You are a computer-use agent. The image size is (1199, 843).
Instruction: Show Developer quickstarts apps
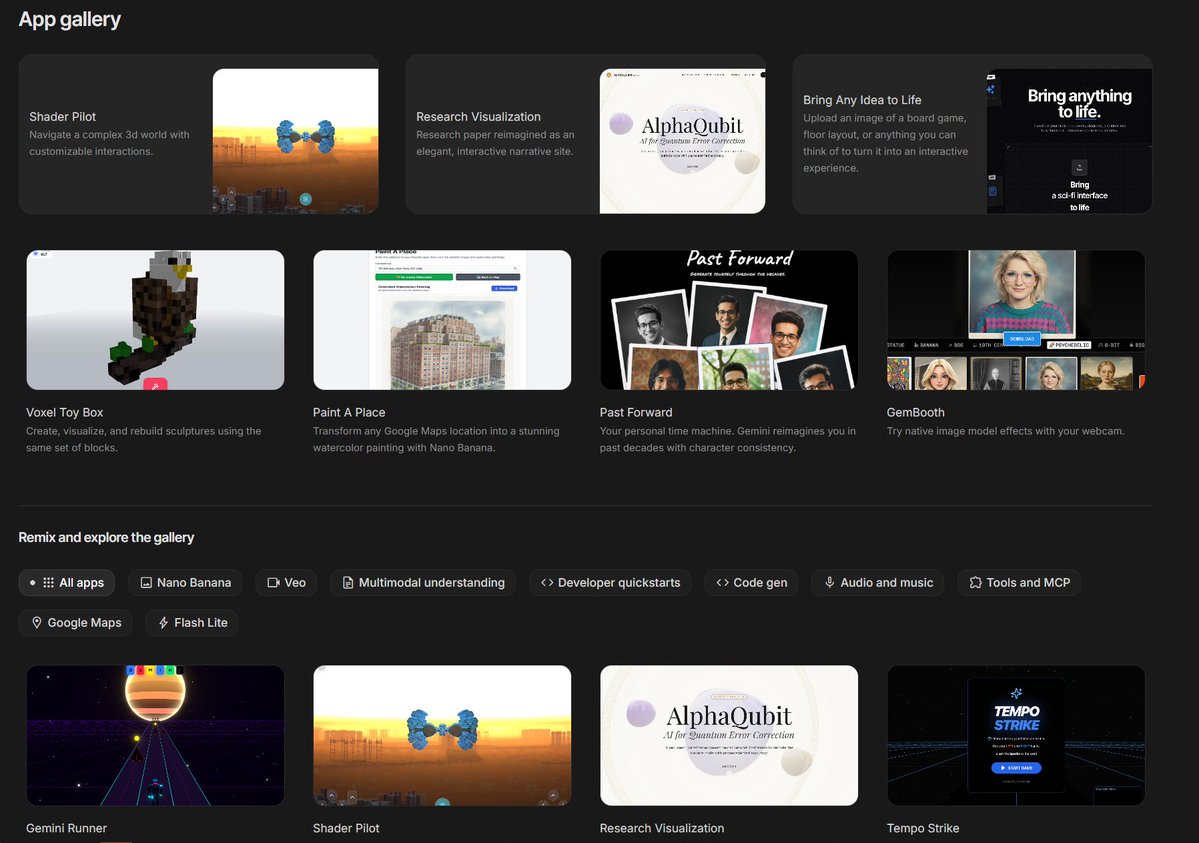tap(610, 582)
